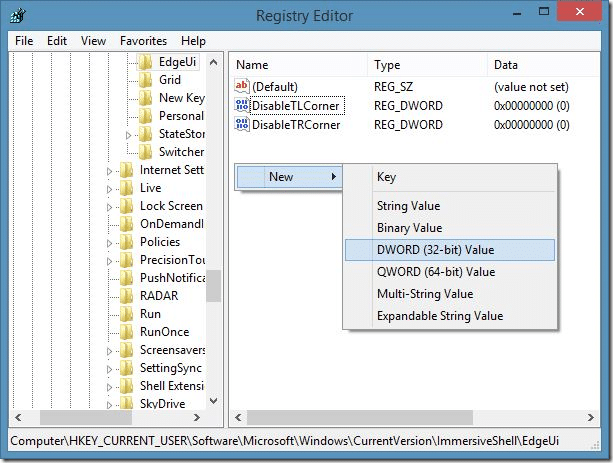Choose Expandable String Value from submenu
Image resolution: width=613 pixels, height=463 pixels.
[x=450, y=316]
